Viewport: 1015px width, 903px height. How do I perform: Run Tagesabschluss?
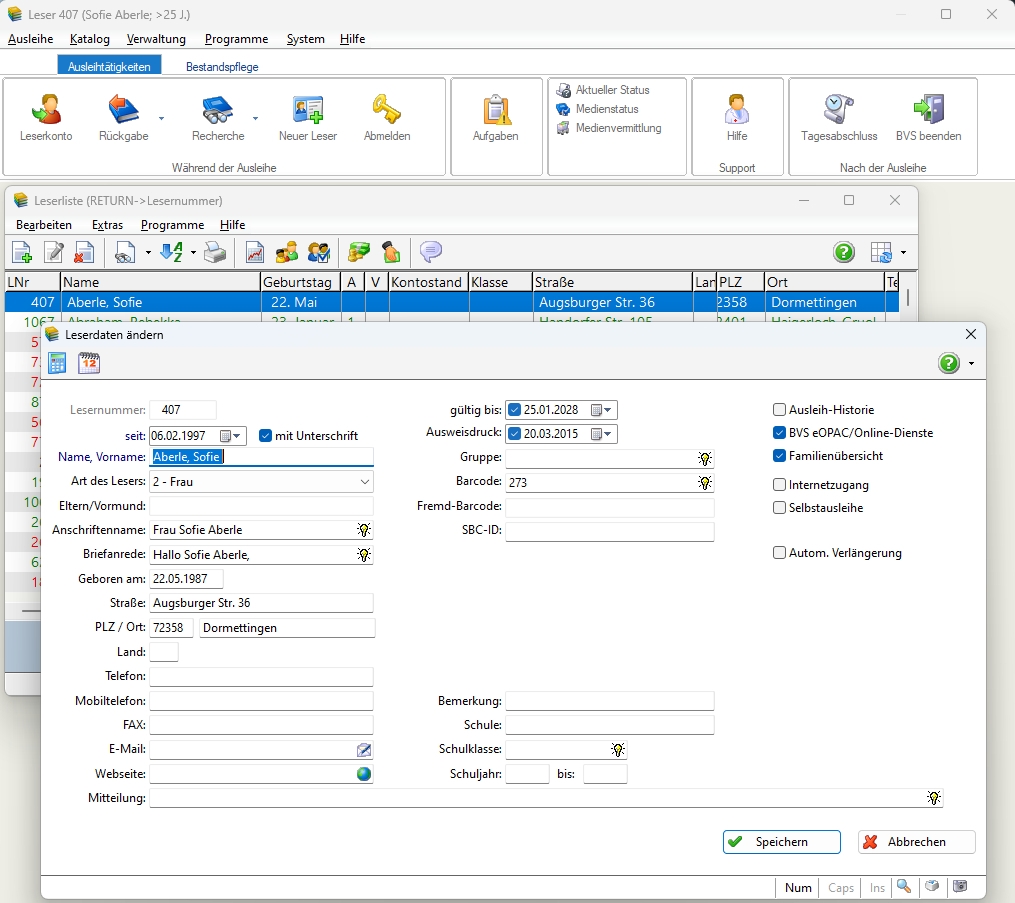point(839,118)
